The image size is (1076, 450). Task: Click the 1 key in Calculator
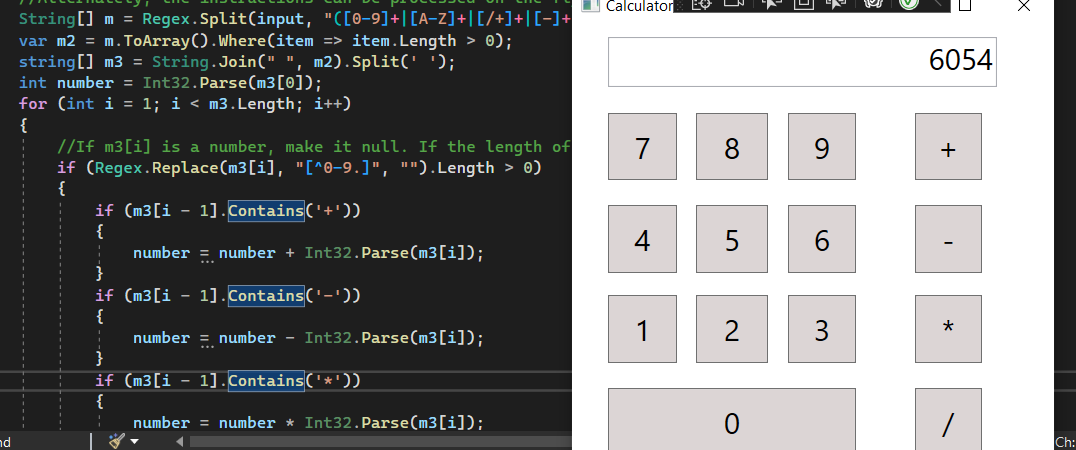tap(642, 329)
